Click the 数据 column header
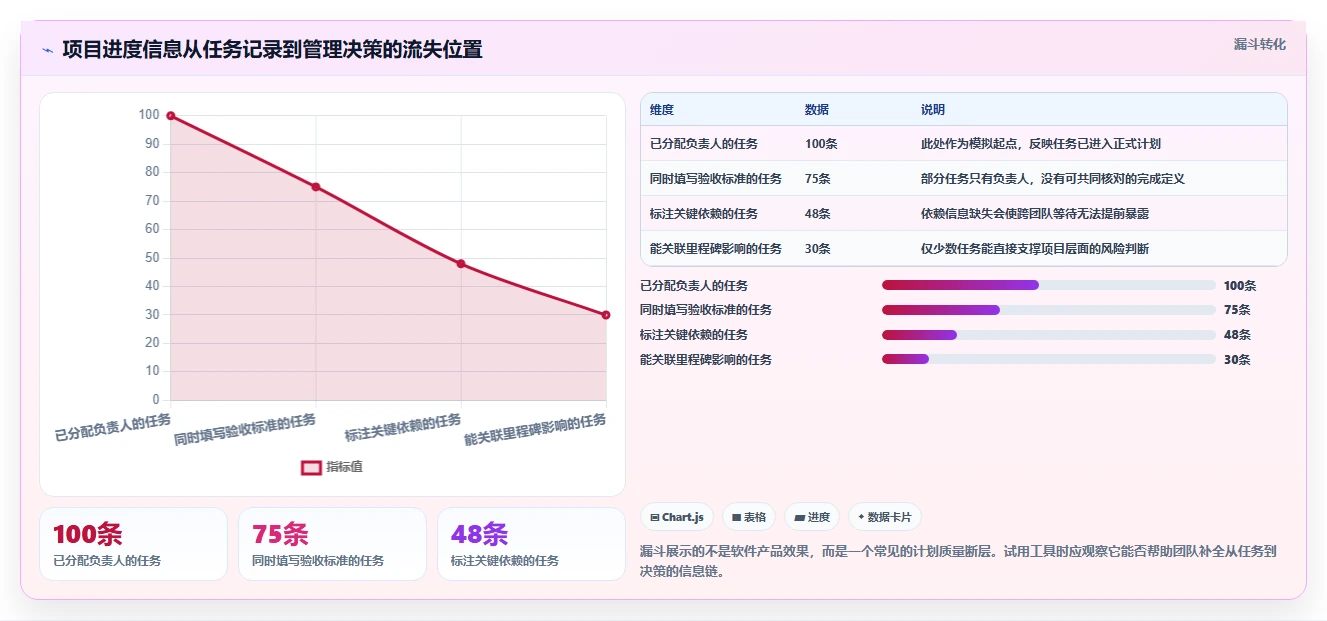The image size is (1327, 621). pos(817,110)
